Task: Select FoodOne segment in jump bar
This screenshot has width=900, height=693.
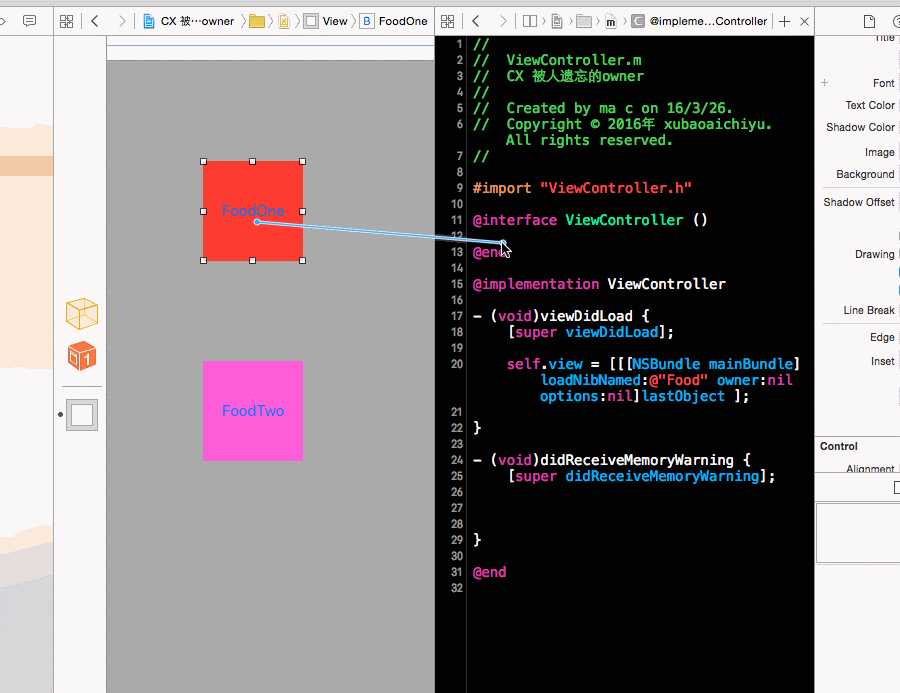Action: (394, 21)
